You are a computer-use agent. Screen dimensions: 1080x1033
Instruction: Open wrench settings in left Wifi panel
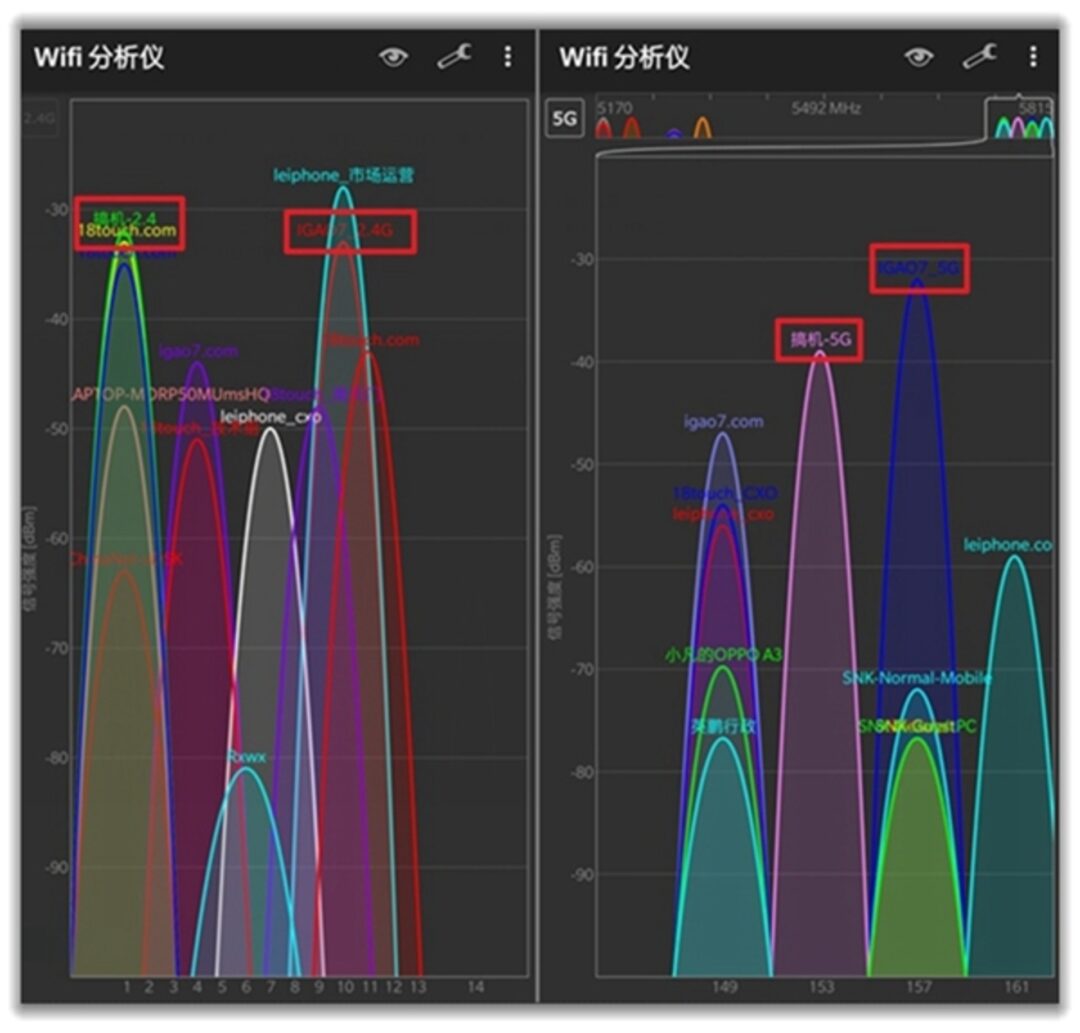tap(455, 56)
